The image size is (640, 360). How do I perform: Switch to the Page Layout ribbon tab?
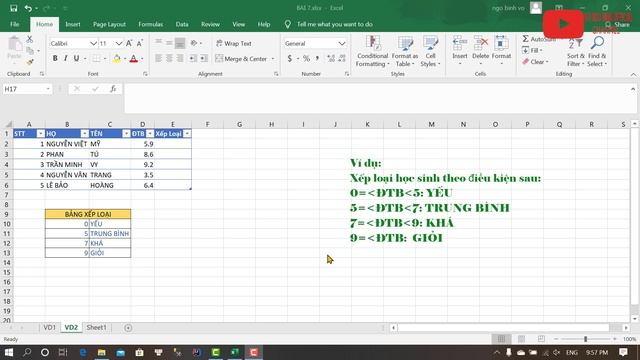point(109,24)
